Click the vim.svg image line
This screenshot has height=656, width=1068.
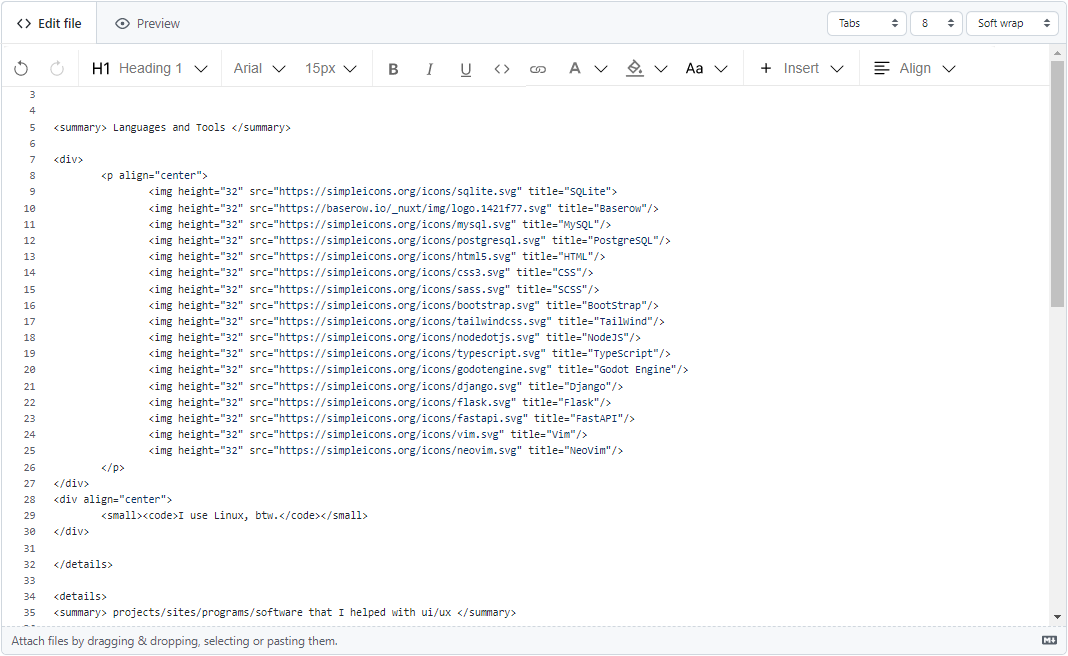pyautogui.click(x=368, y=435)
